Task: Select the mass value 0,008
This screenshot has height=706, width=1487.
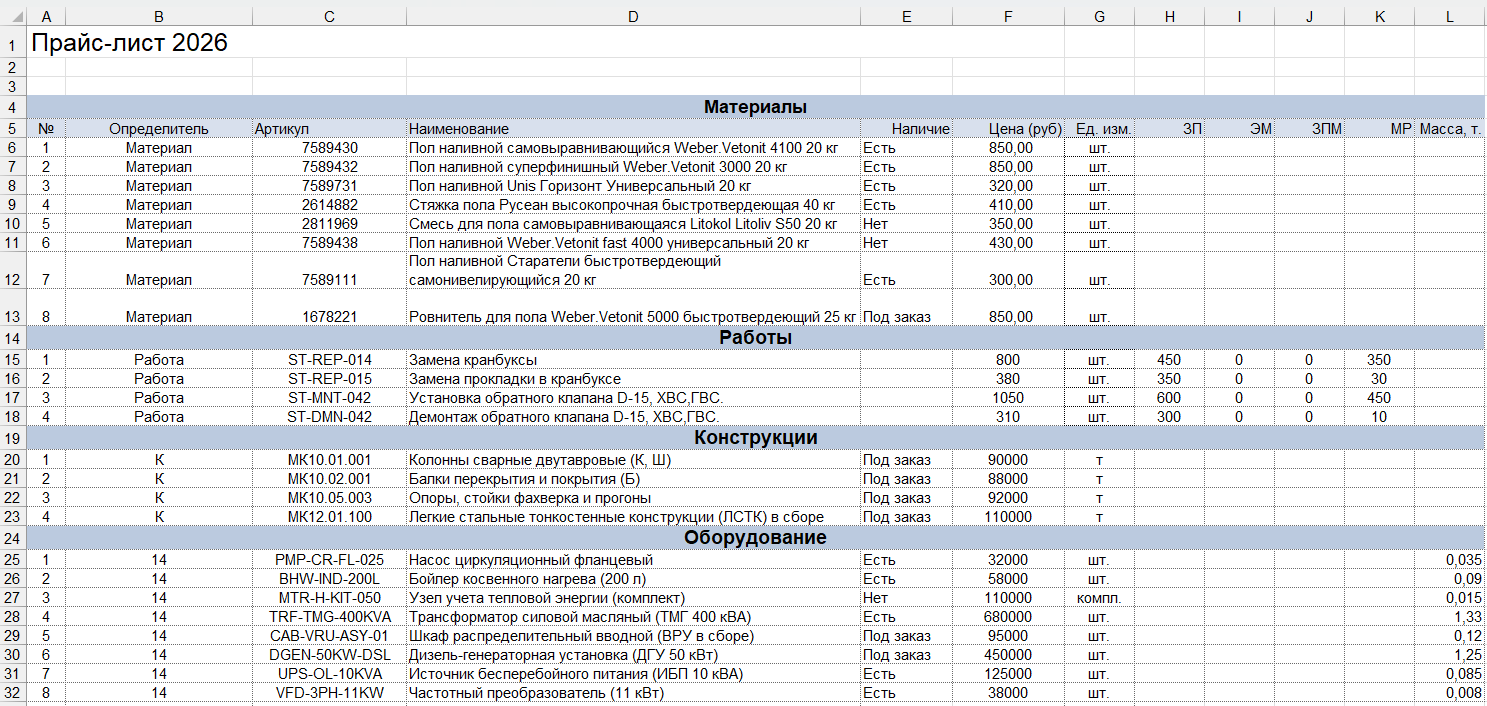Action: [1450, 693]
